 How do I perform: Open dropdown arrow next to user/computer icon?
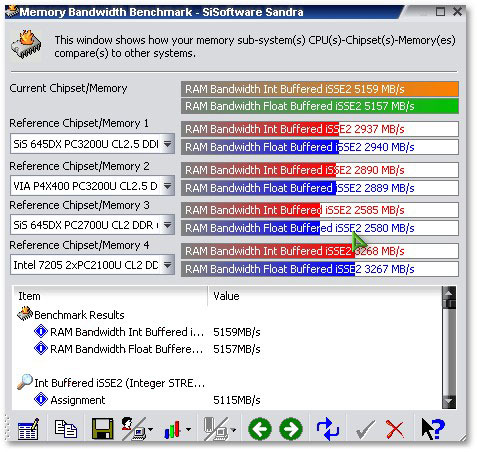(151, 429)
